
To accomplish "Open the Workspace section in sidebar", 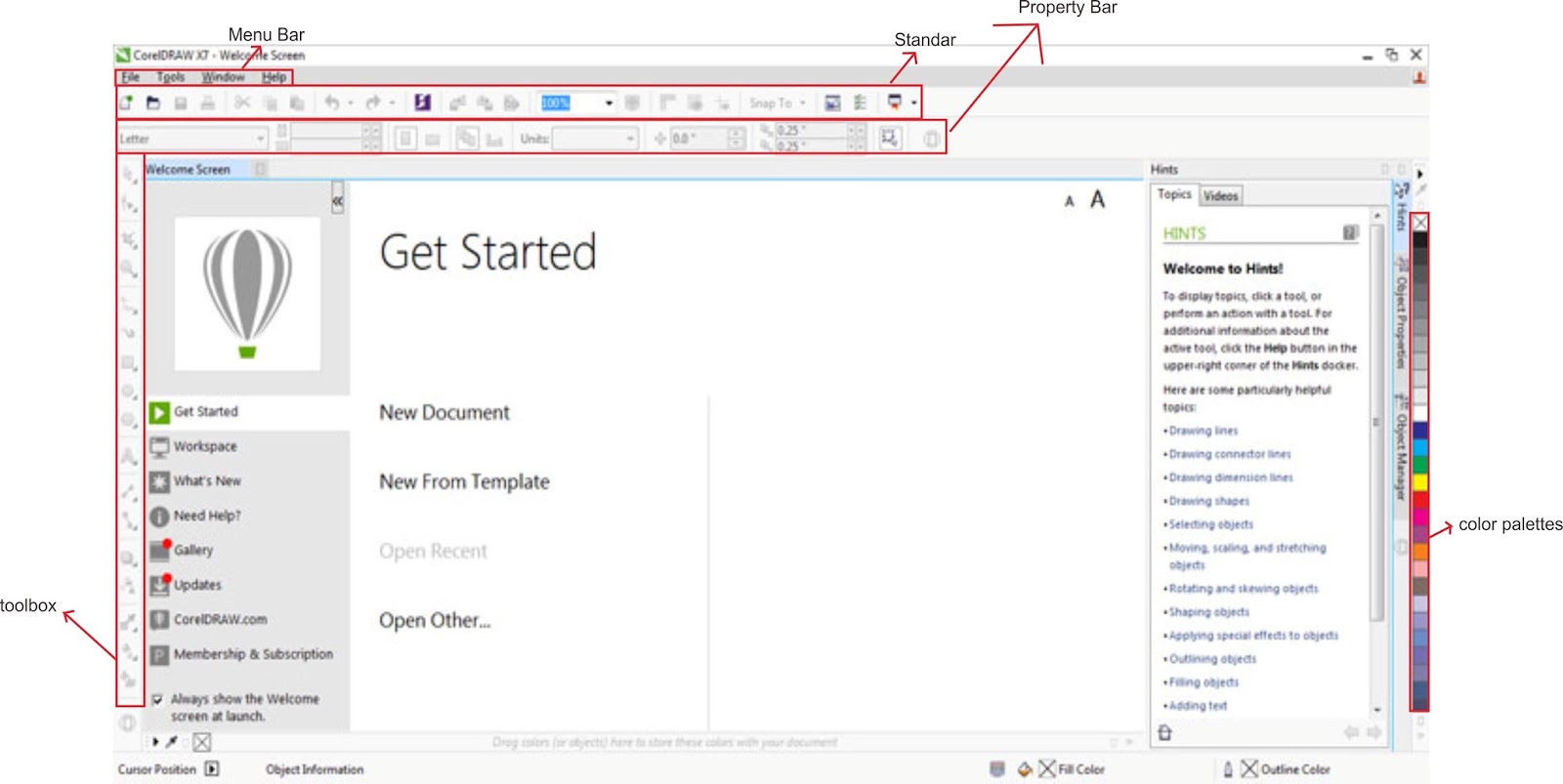I will [249, 446].
